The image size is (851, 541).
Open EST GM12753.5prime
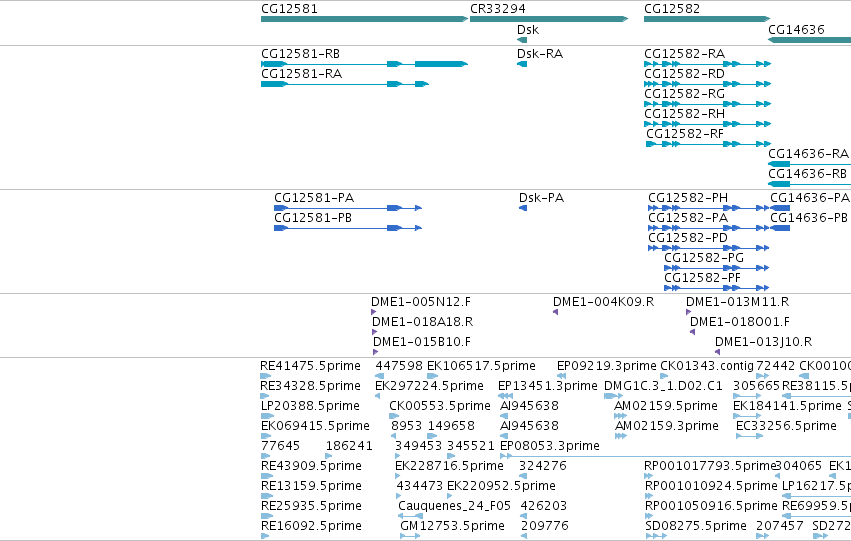(410, 537)
